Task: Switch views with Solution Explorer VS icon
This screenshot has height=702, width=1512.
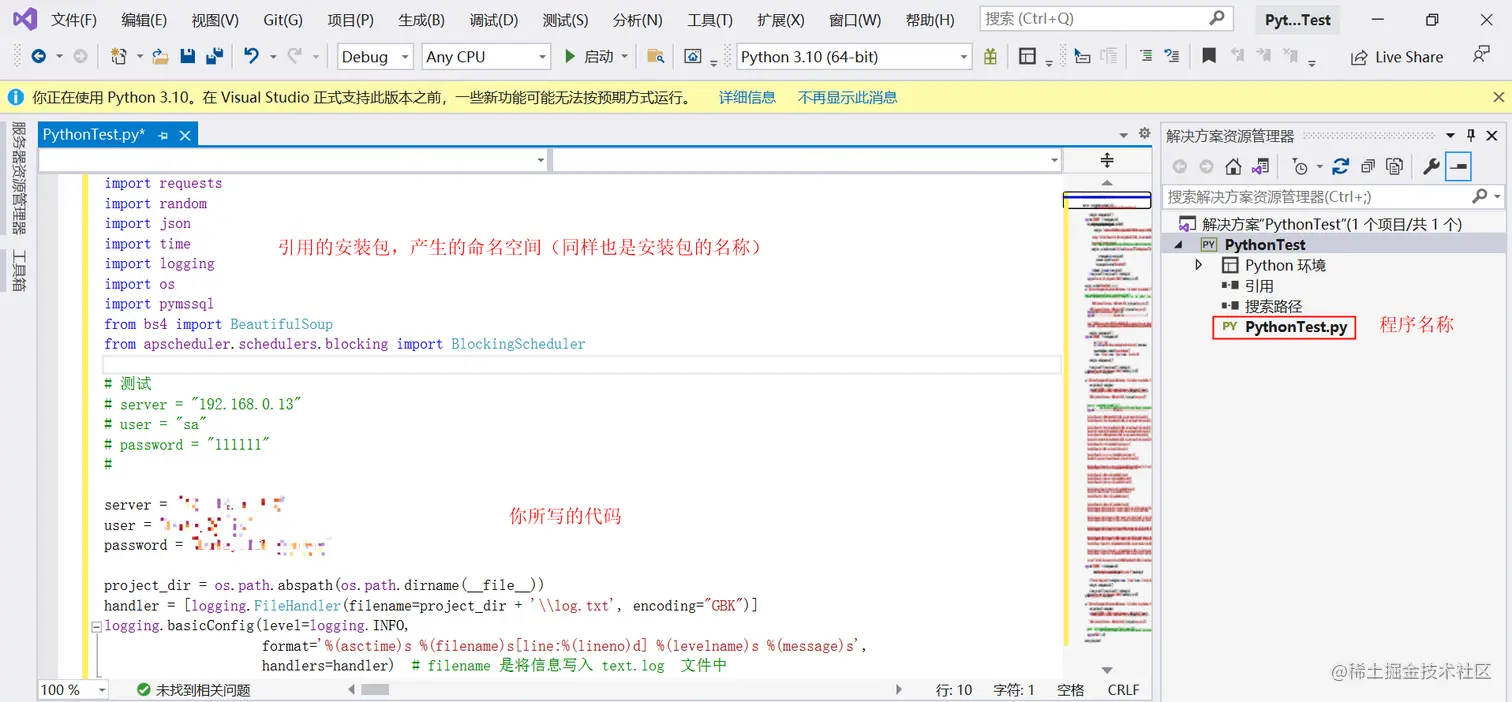Action: 1261,167
